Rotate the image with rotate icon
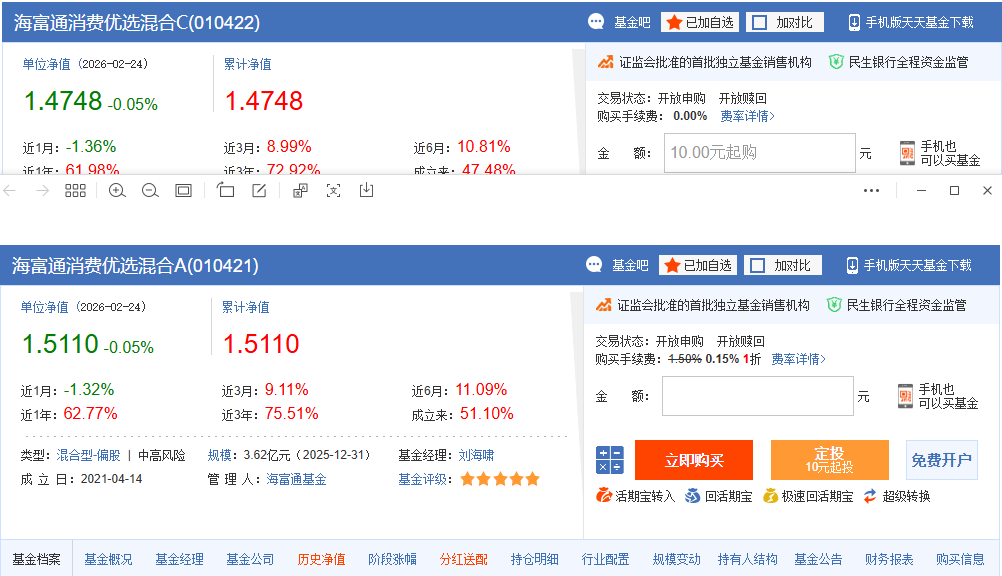The width and height of the screenshot is (1002, 576). (226, 190)
